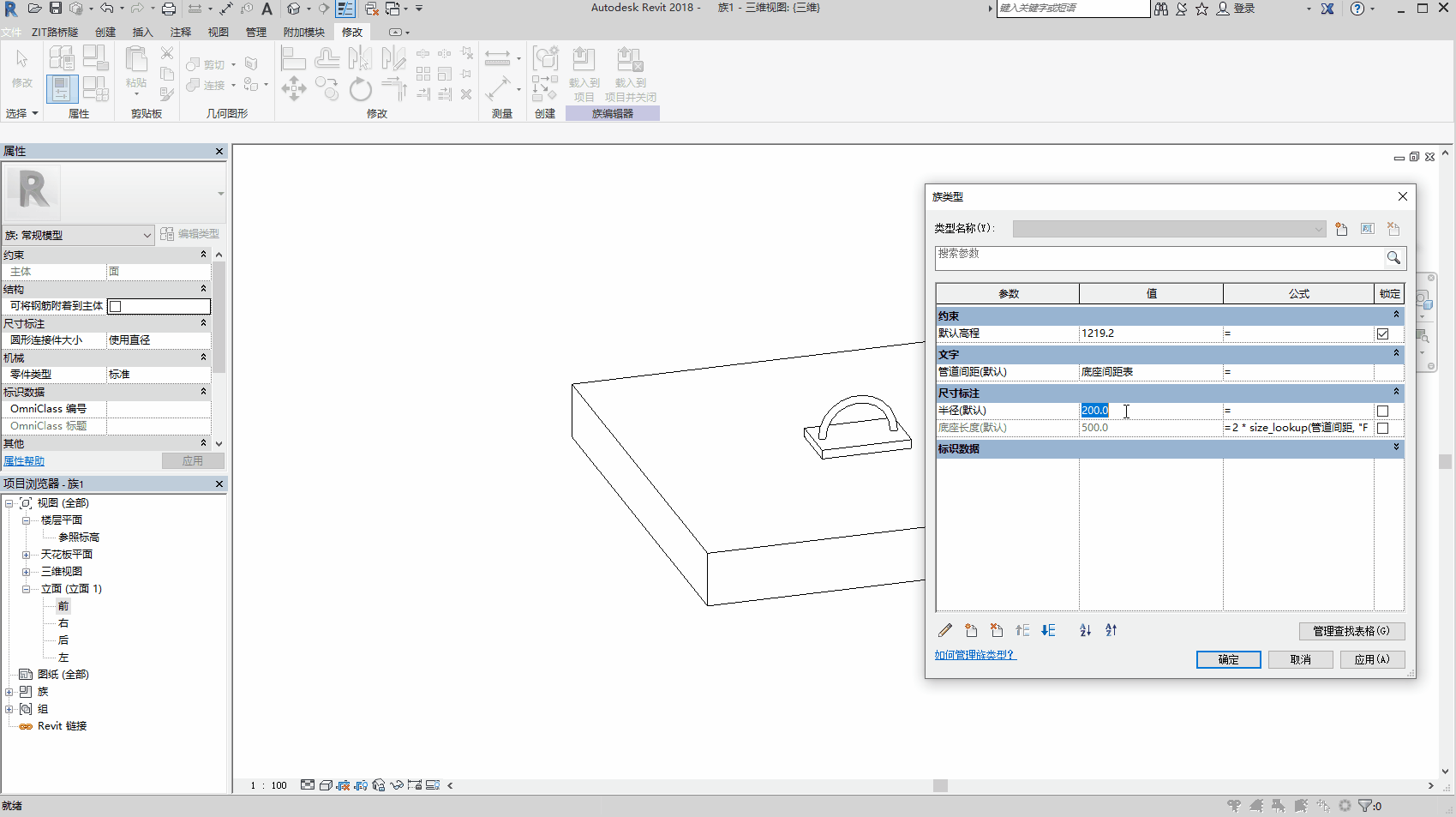This screenshot has height=817, width=1456.
Task: Collapse the 标识数据 section chevron
Action: click(1398, 448)
